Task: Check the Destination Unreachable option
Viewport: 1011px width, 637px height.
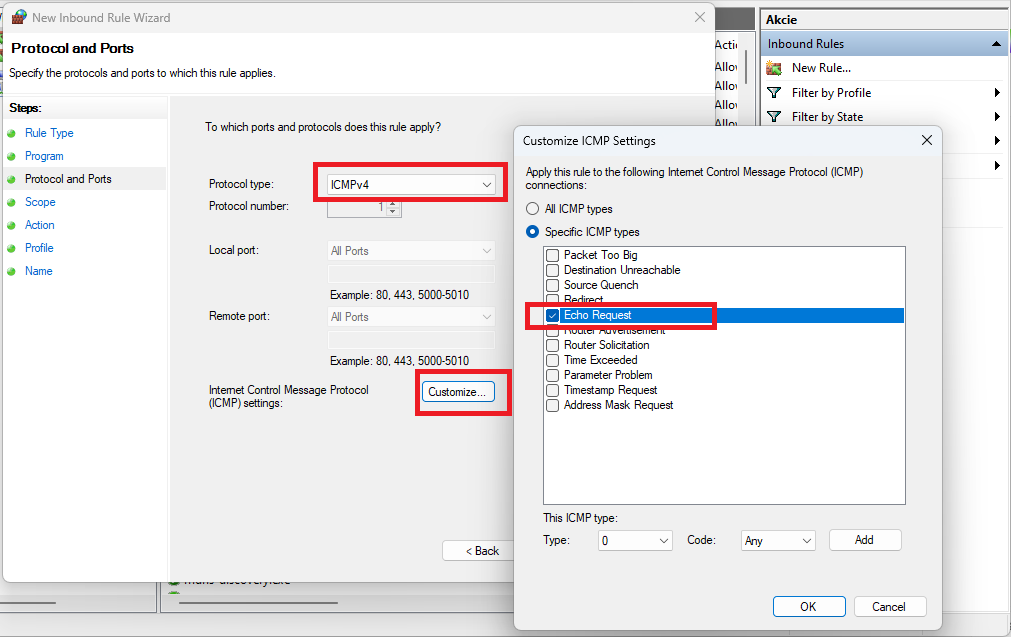Action: (x=553, y=270)
